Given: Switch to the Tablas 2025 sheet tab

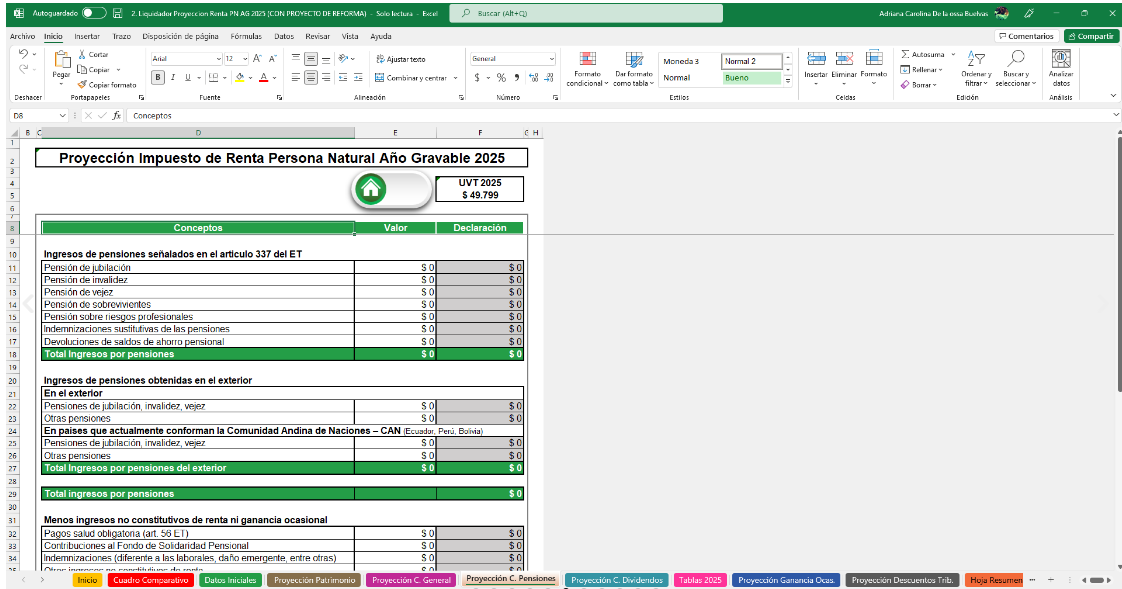Looking at the screenshot, I should click(700, 580).
